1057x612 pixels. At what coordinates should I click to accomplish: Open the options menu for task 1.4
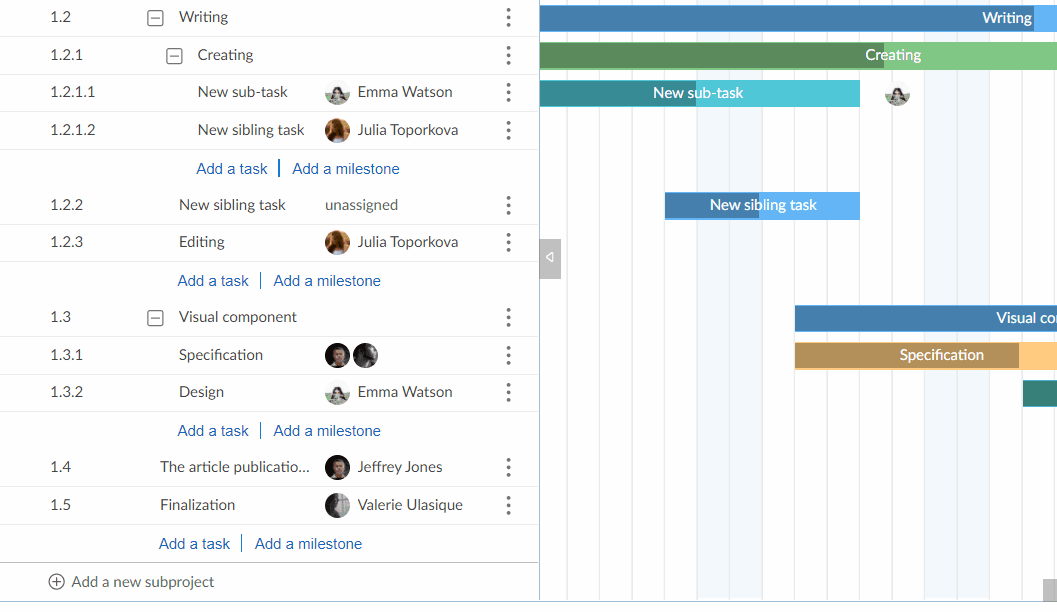pyautogui.click(x=508, y=467)
